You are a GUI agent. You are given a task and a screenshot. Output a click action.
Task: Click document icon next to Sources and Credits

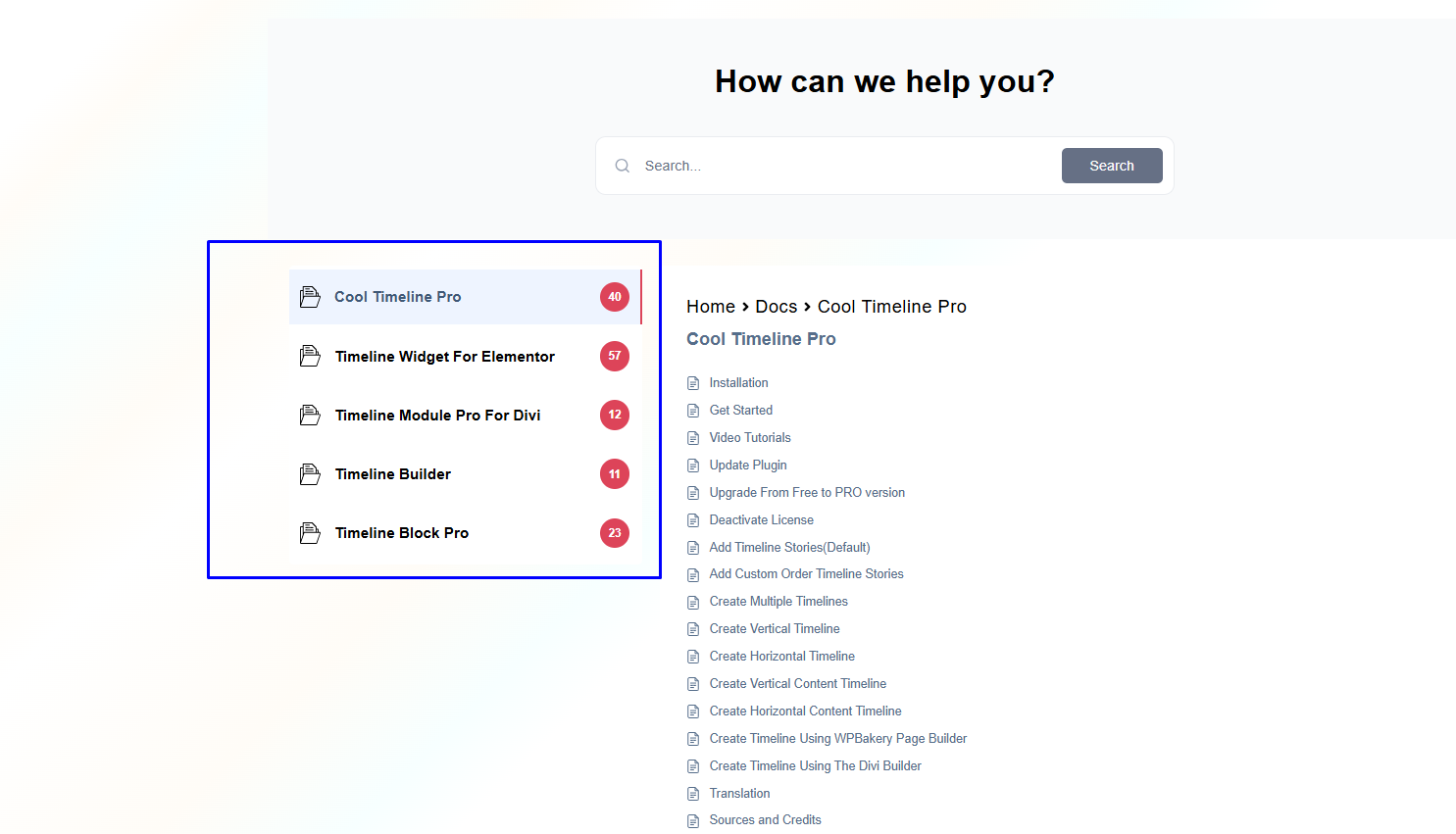pyautogui.click(x=693, y=821)
